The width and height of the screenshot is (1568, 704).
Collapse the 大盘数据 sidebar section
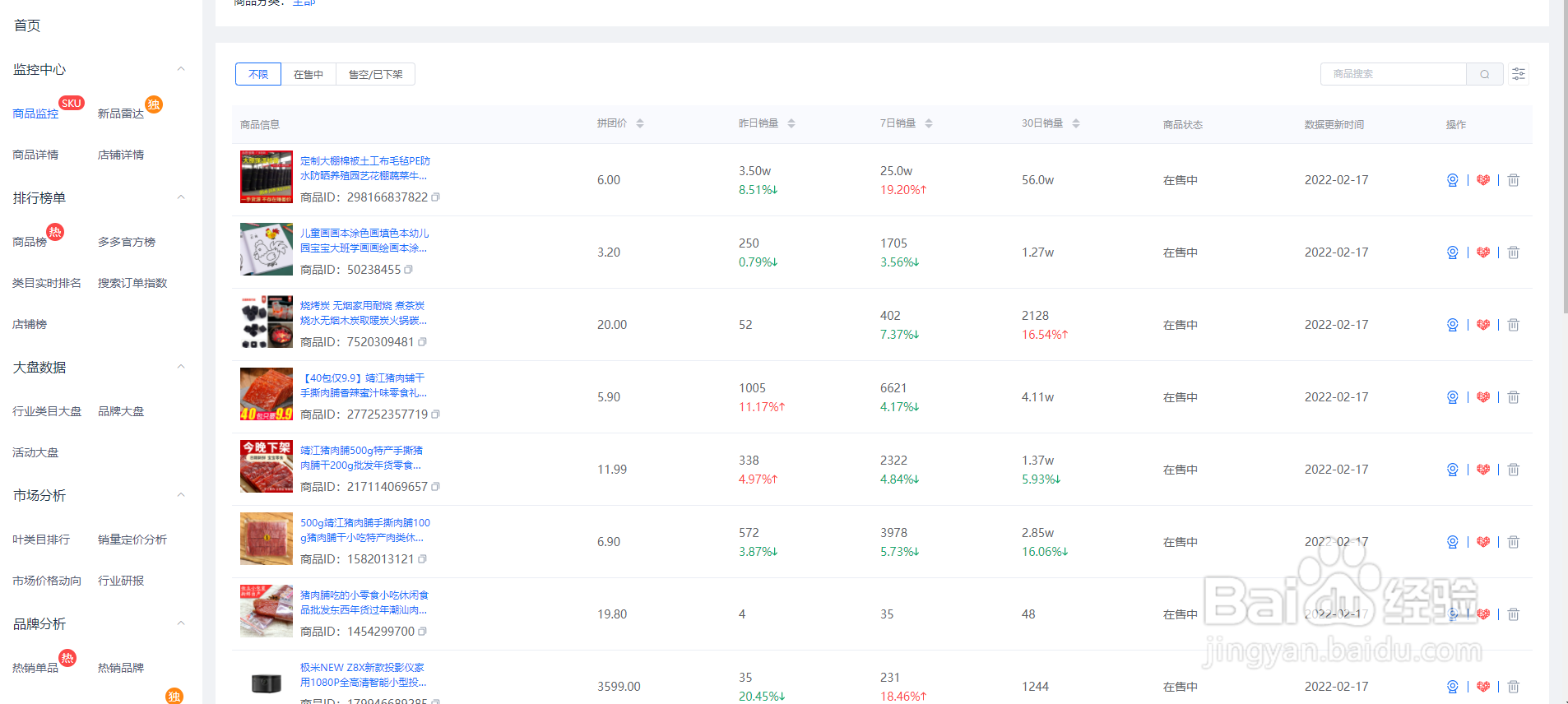pos(181,367)
